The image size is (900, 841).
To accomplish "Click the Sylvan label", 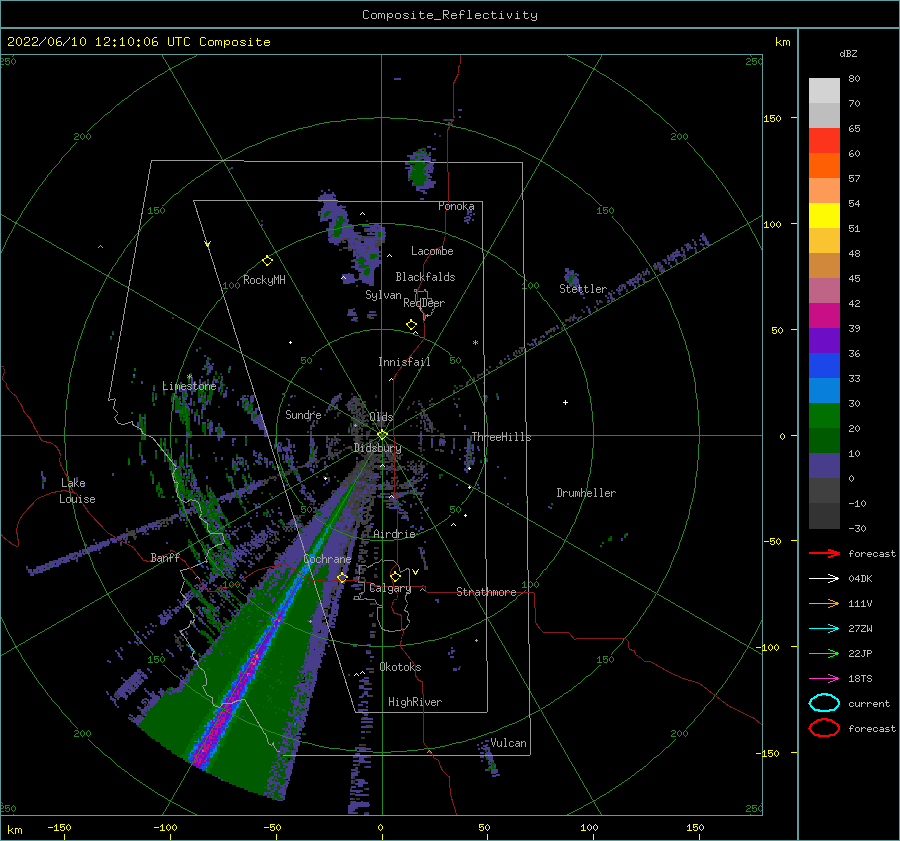I will pyautogui.click(x=383, y=295).
